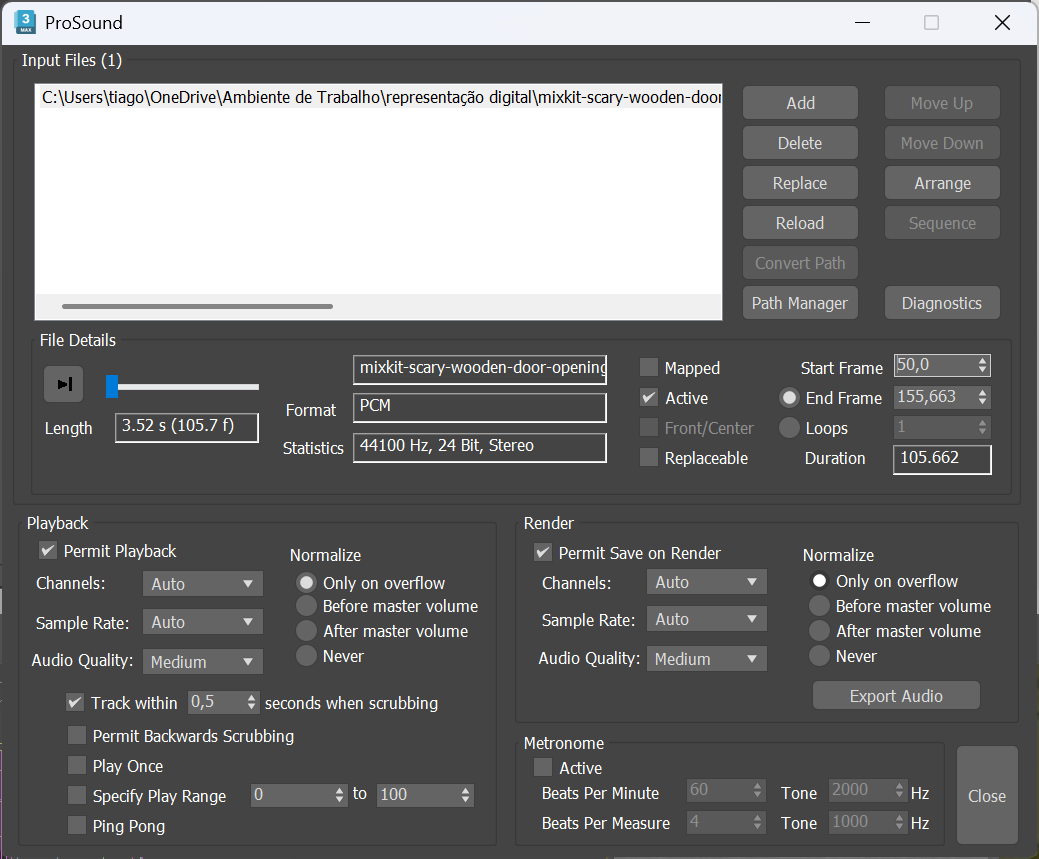Click the Add file button
Screen dimensions: 1039x859
800,103
